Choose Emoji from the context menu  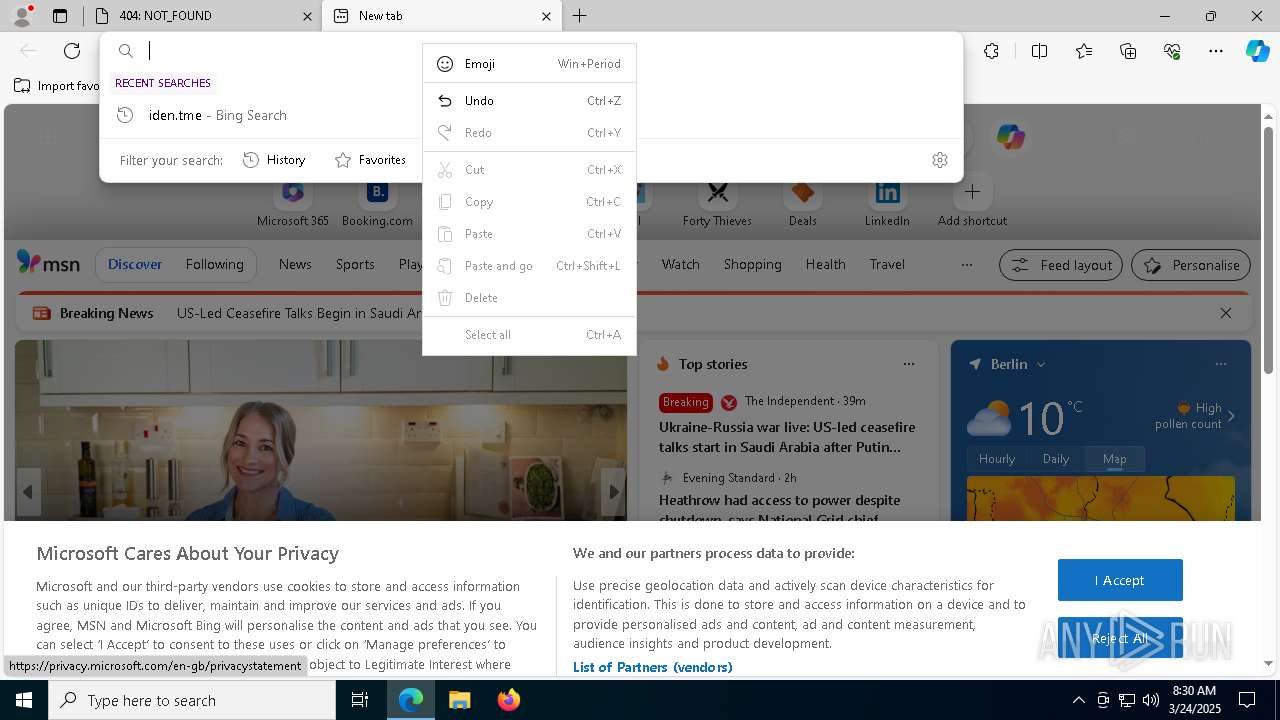point(529,64)
